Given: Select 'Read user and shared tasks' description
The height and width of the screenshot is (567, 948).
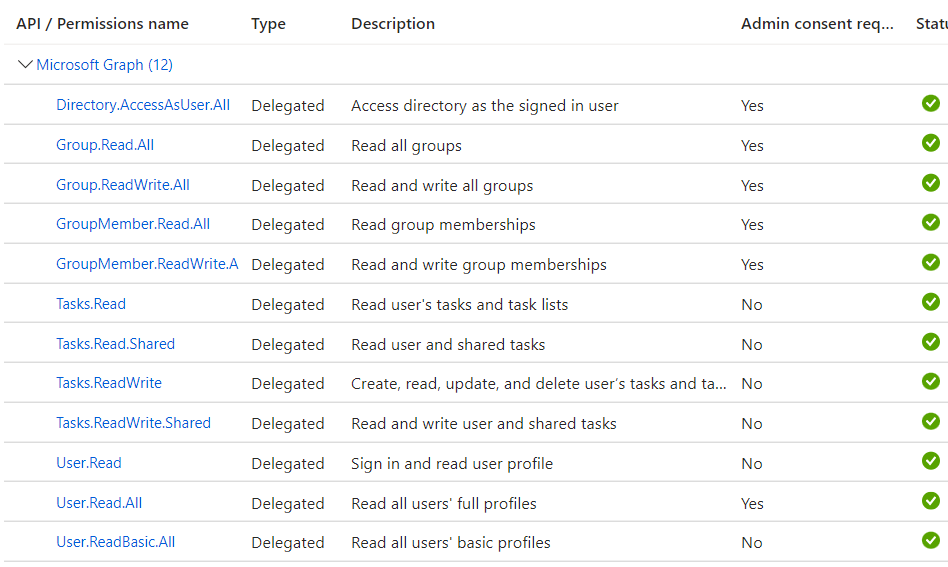Looking at the screenshot, I should point(448,345).
